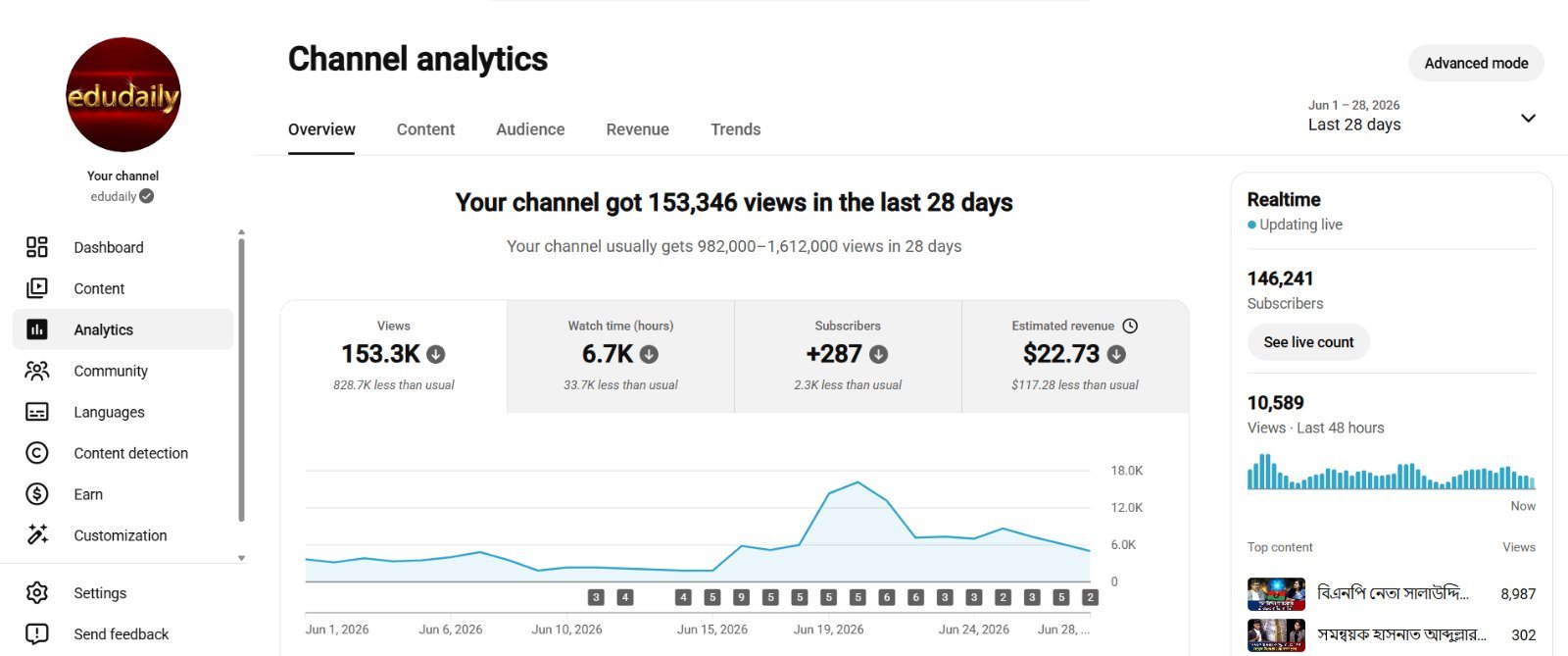Image resolution: width=1568 pixels, height=656 pixels.
Task: Click the sidebar scroll-up arrow
Action: click(x=241, y=232)
